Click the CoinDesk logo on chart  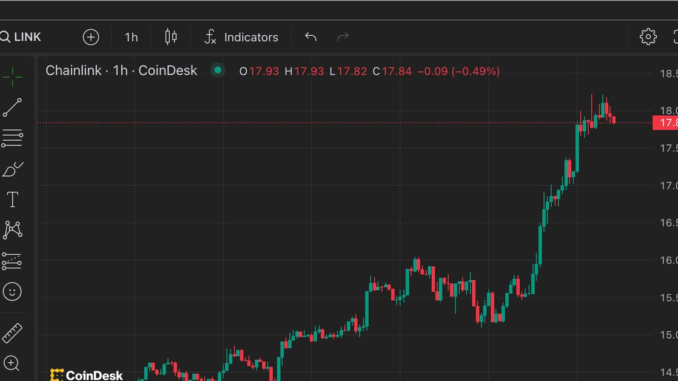pyautogui.click(x=86, y=375)
